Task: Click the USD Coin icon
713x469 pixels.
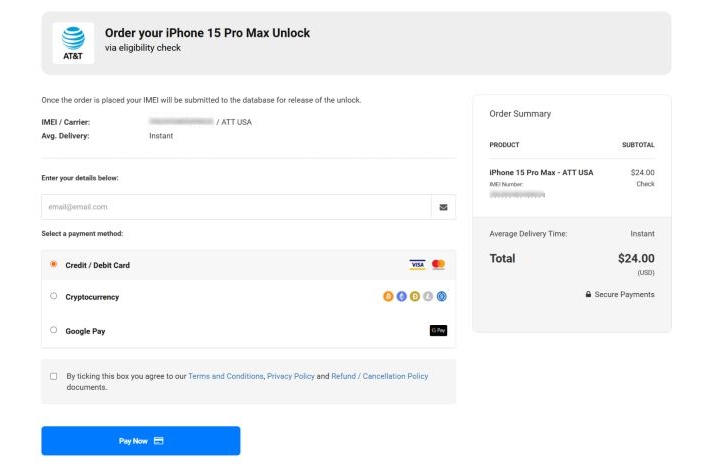Action: [441, 297]
